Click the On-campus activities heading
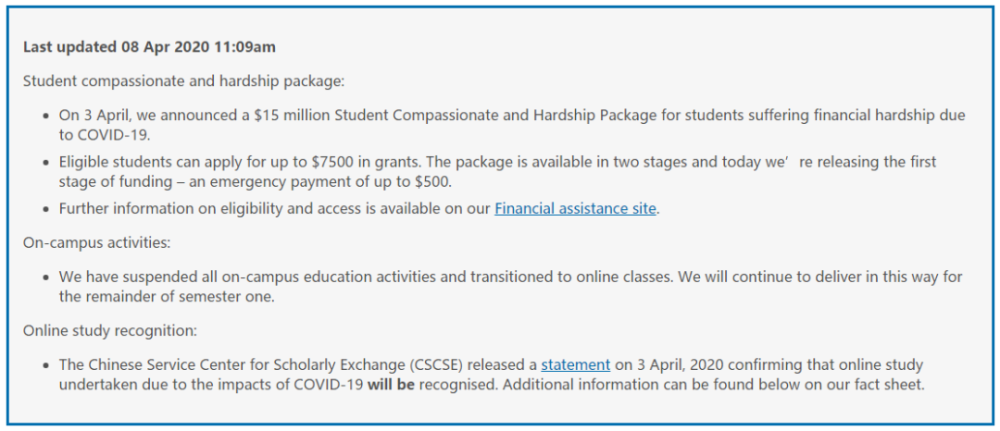The height and width of the screenshot is (431, 1000). (97, 243)
